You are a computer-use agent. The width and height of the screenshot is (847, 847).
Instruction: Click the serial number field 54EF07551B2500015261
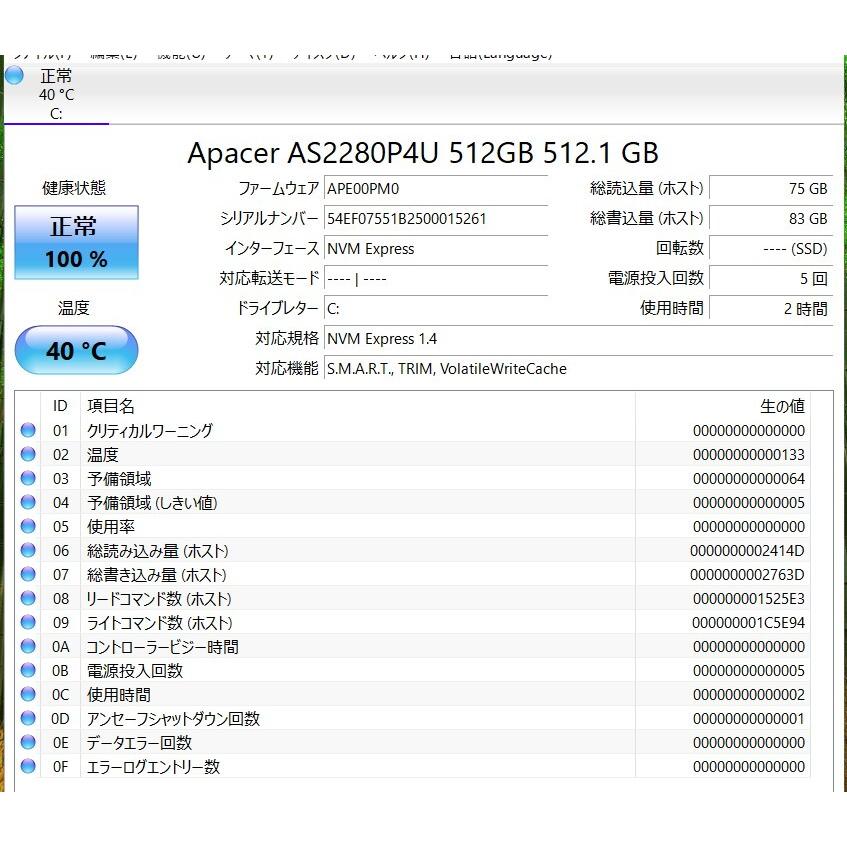(x=436, y=219)
